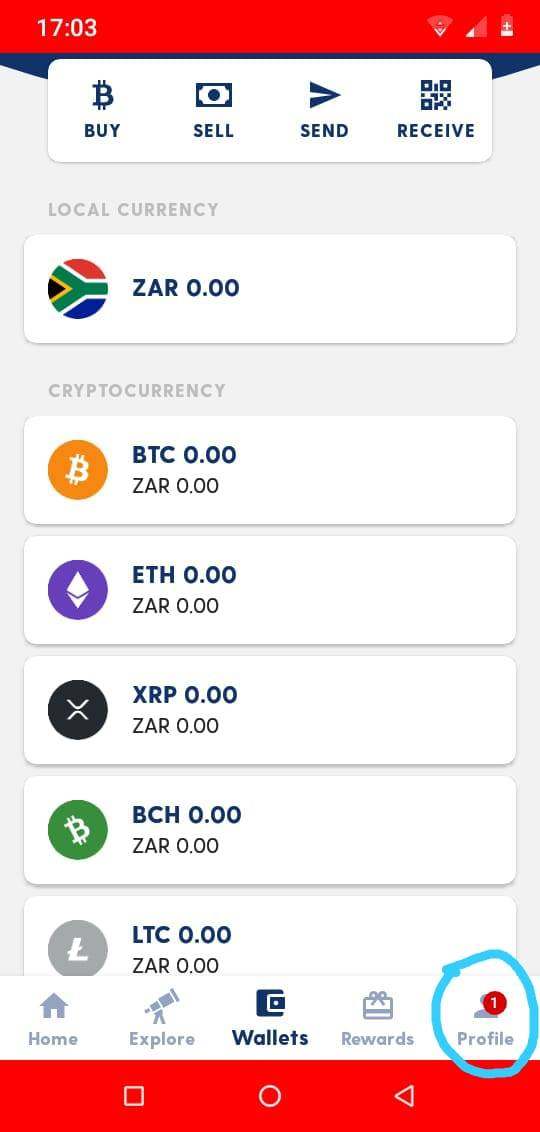
Task: Switch to the Rewards tab
Action: 378,1019
